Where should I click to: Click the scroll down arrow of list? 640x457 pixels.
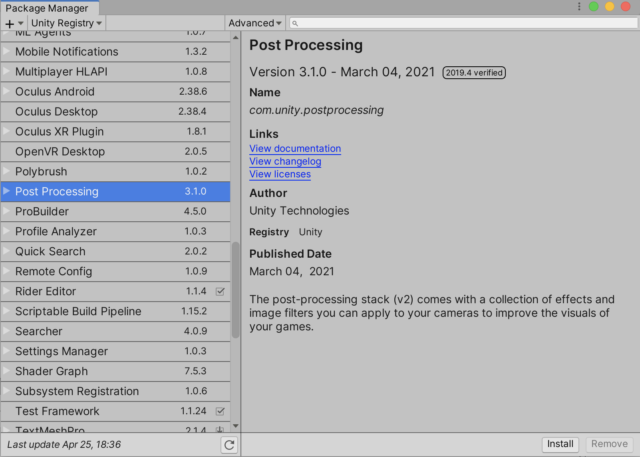[x=236, y=426]
